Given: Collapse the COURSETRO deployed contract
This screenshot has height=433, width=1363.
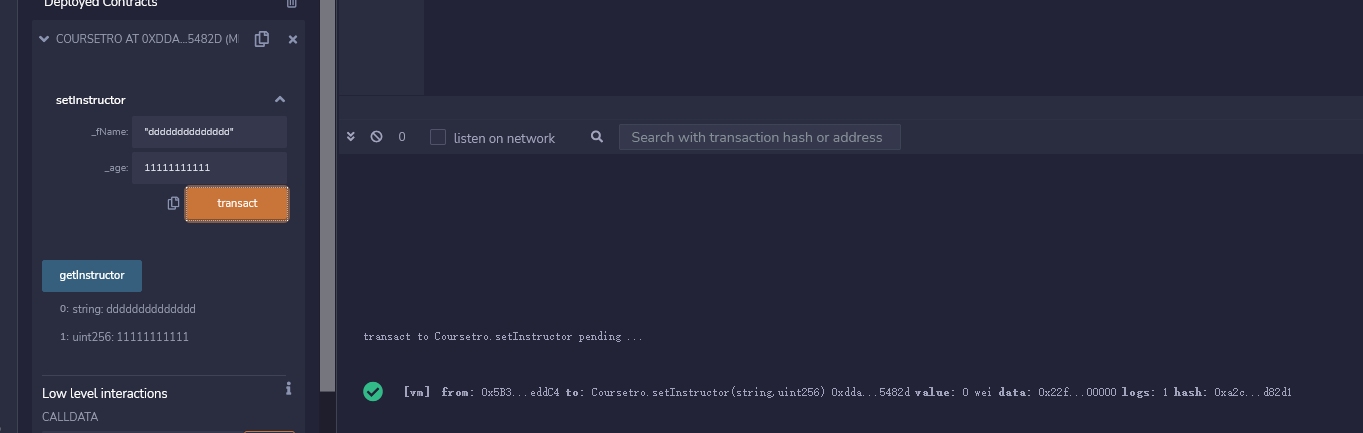Looking at the screenshot, I should 43,39.
